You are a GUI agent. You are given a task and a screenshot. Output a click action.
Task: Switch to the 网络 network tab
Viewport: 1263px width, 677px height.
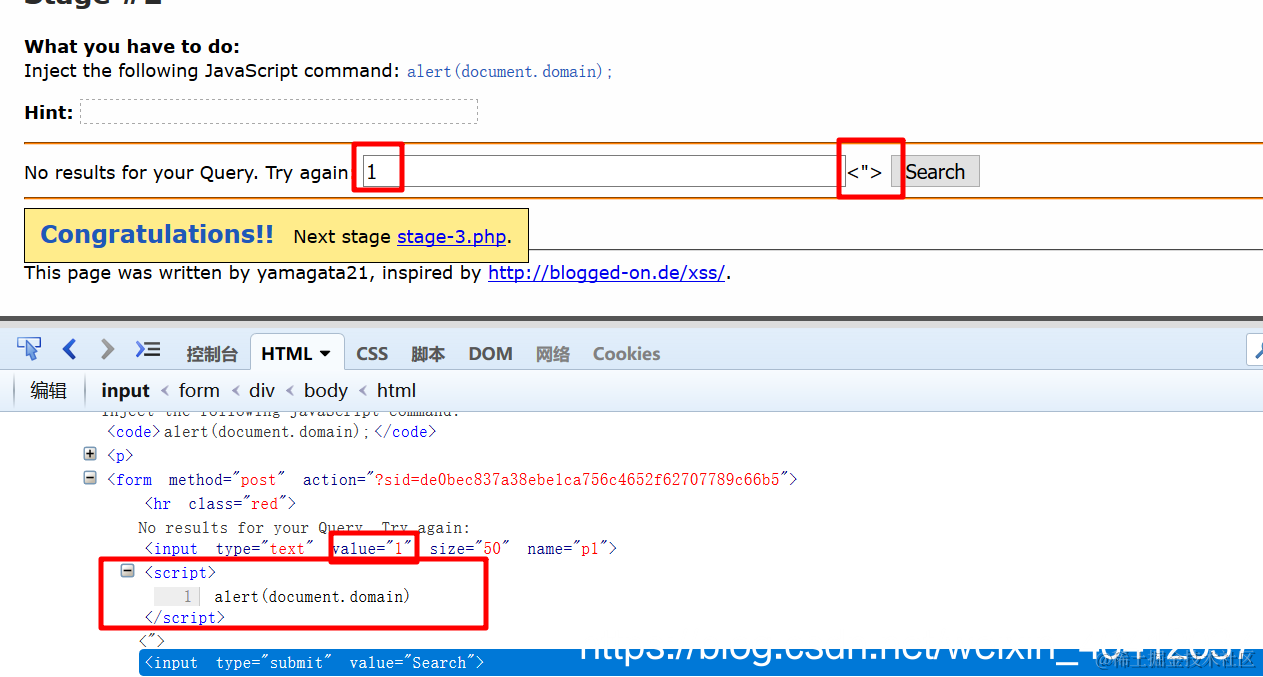coord(552,353)
